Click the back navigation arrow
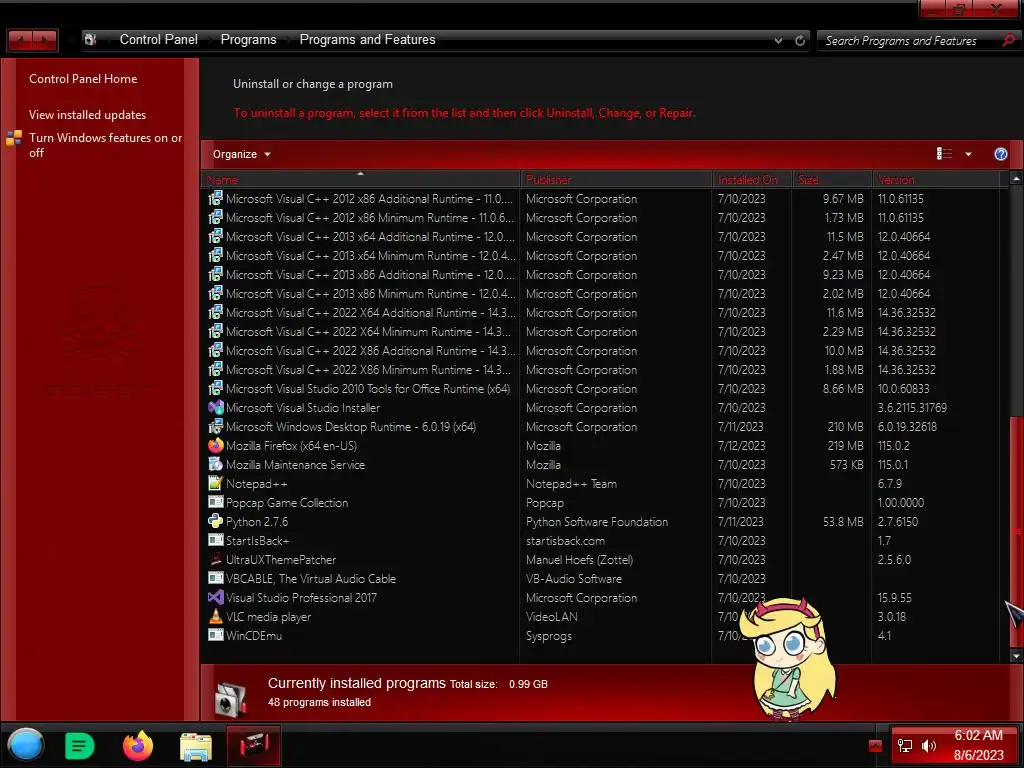Viewport: 1024px width, 768px height. click(x=22, y=40)
